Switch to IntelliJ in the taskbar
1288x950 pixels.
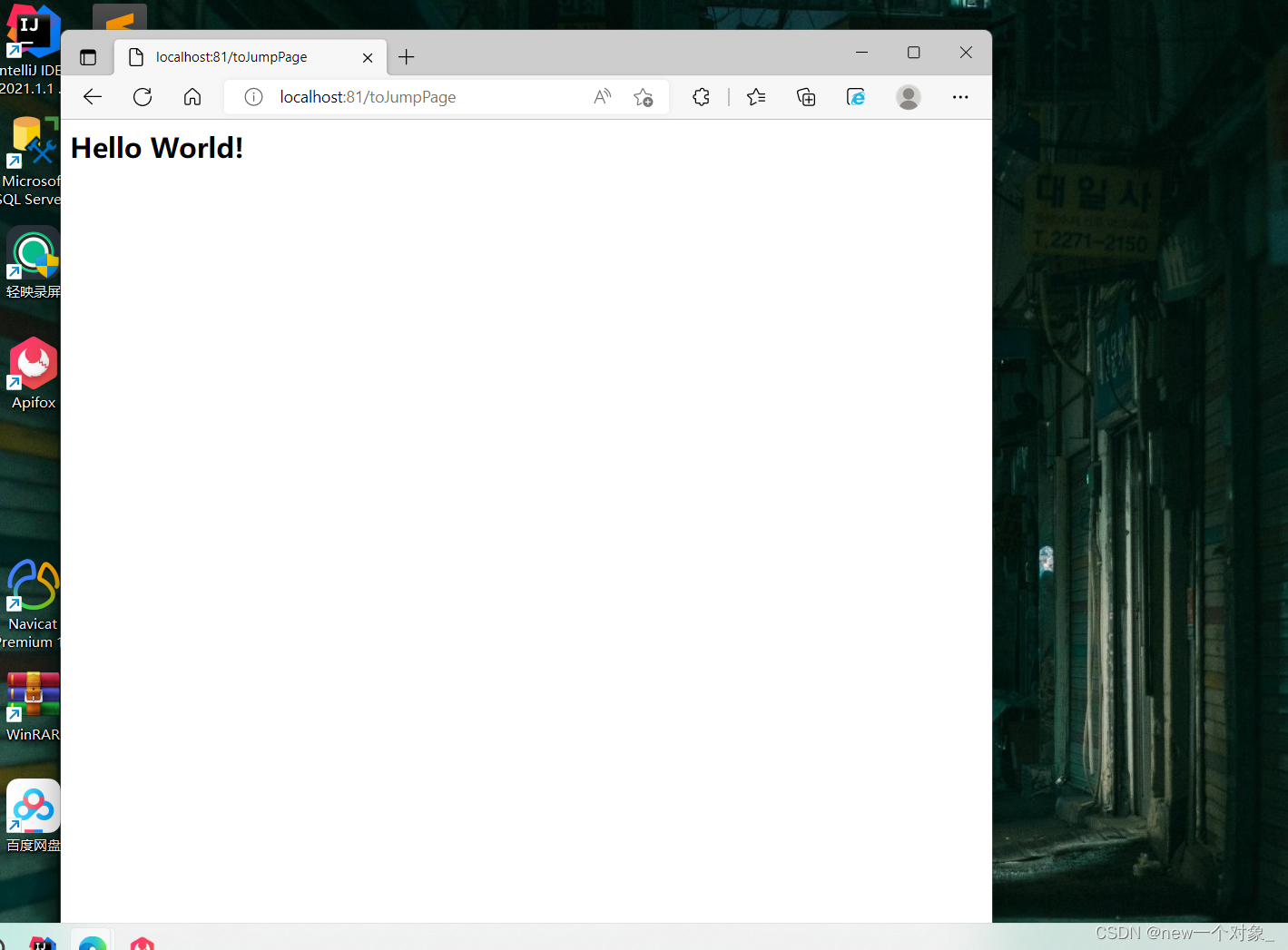tap(43, 942)
